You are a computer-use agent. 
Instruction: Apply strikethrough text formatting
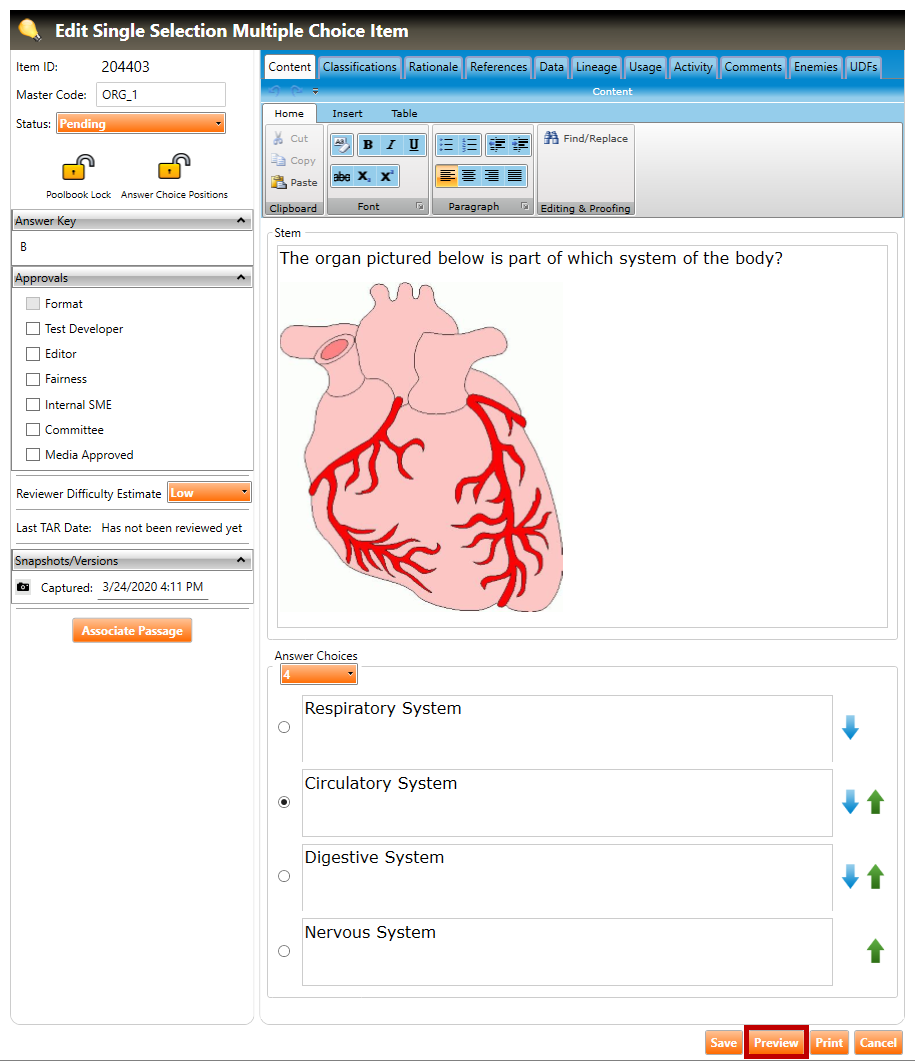pos(342,176)
